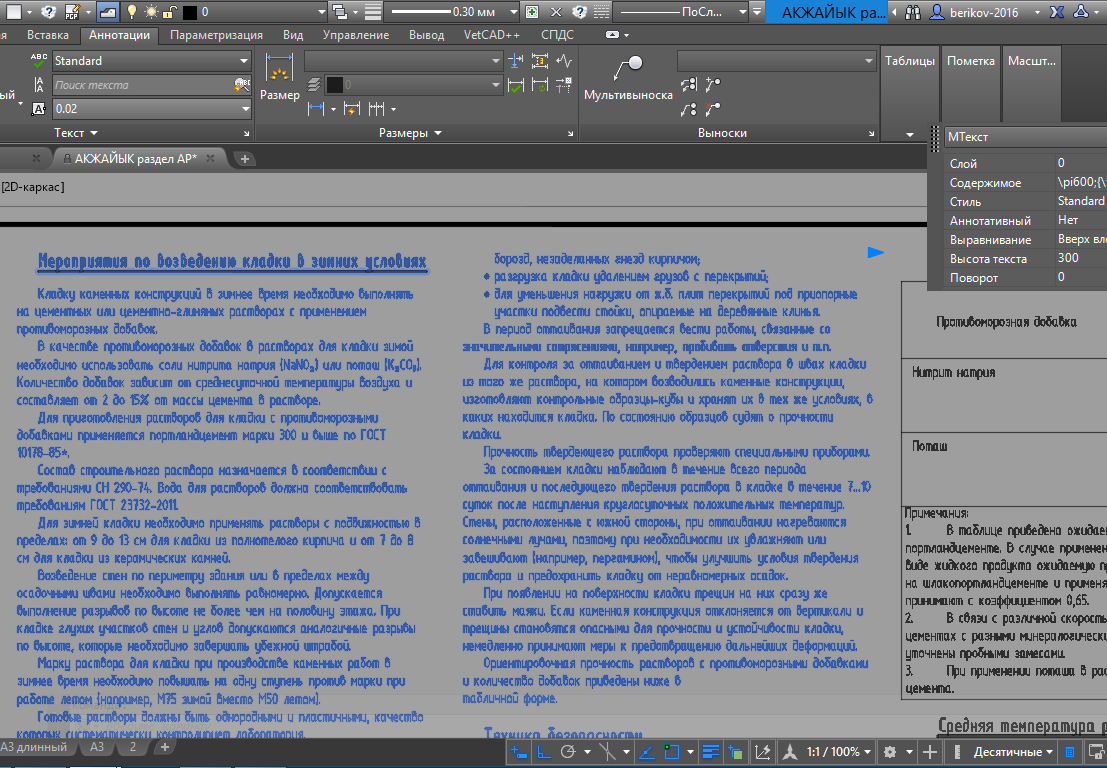Toggle object snap tracking in status bar

[646, 752]
